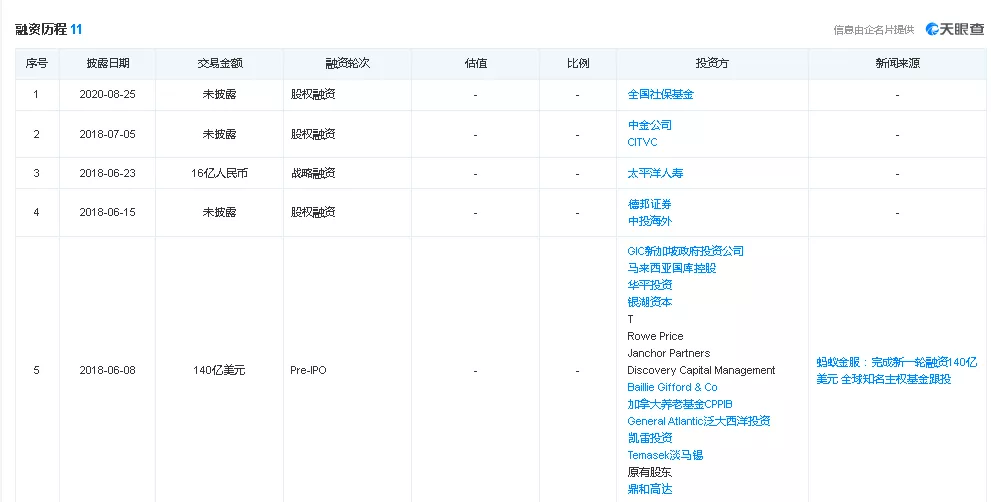Open the 蚂蚁金服 140亿美元 financing news article

point(896,370)
